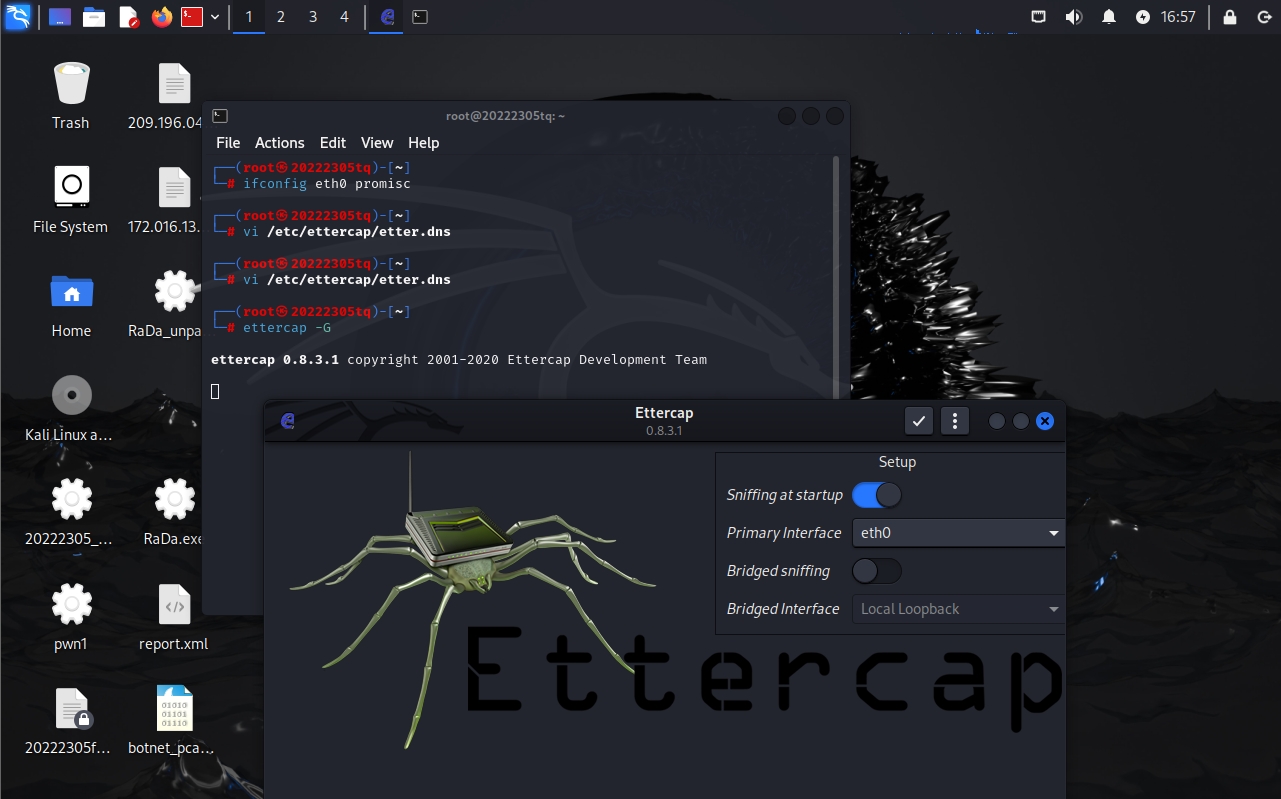Click the Ettercap accept checkmark button
The image size is (1281, 799).
tap(919, 421)
